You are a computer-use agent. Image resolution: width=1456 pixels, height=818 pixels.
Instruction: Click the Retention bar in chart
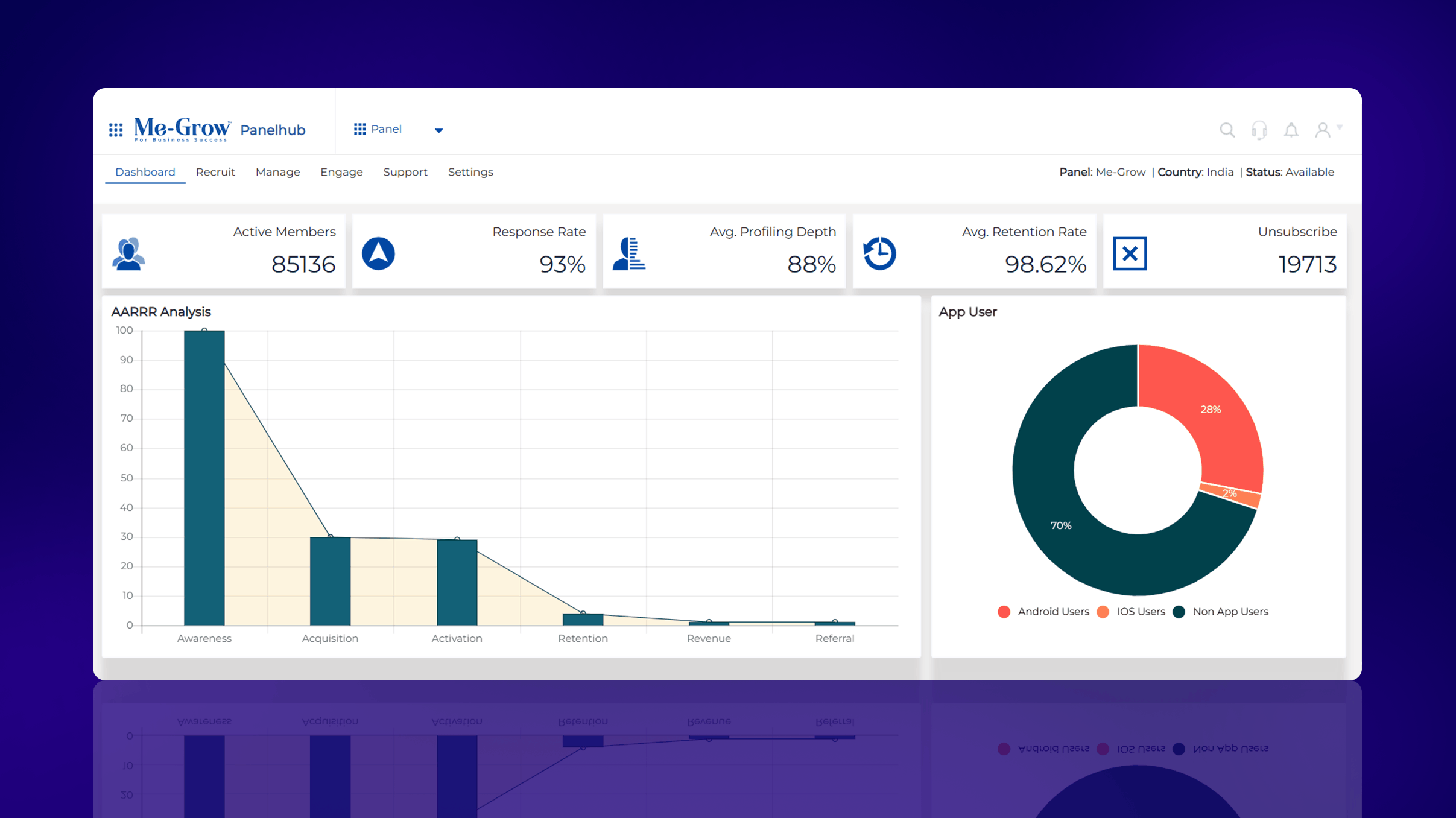pos(583,620)
